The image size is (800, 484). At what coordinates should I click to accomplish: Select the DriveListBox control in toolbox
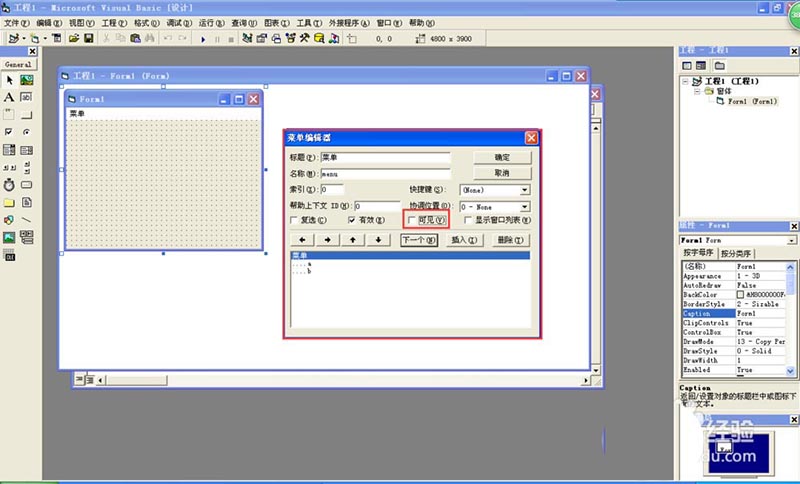(x=27, y=185)
